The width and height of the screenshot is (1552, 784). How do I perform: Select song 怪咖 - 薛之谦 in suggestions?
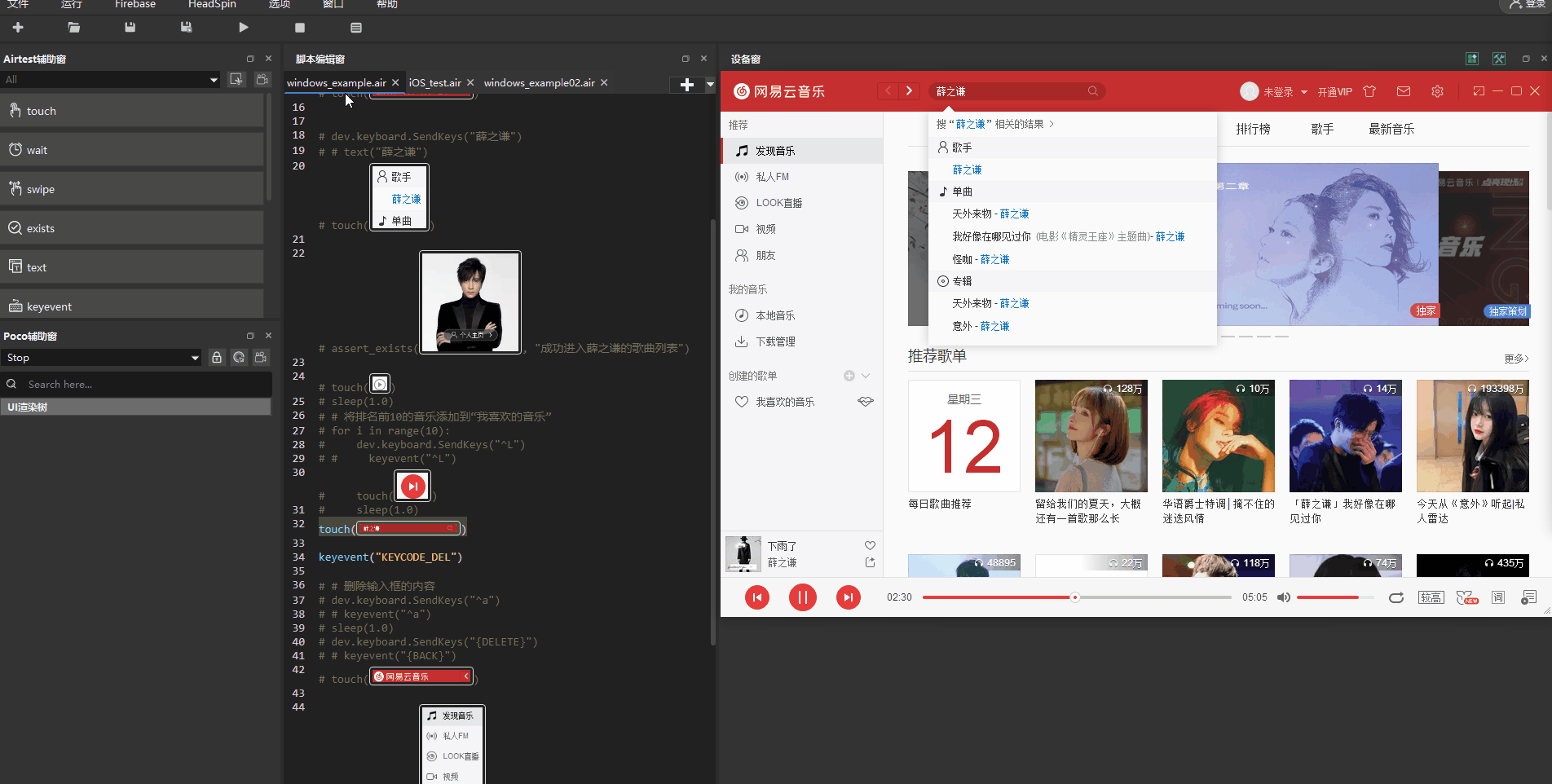[981, 259]
